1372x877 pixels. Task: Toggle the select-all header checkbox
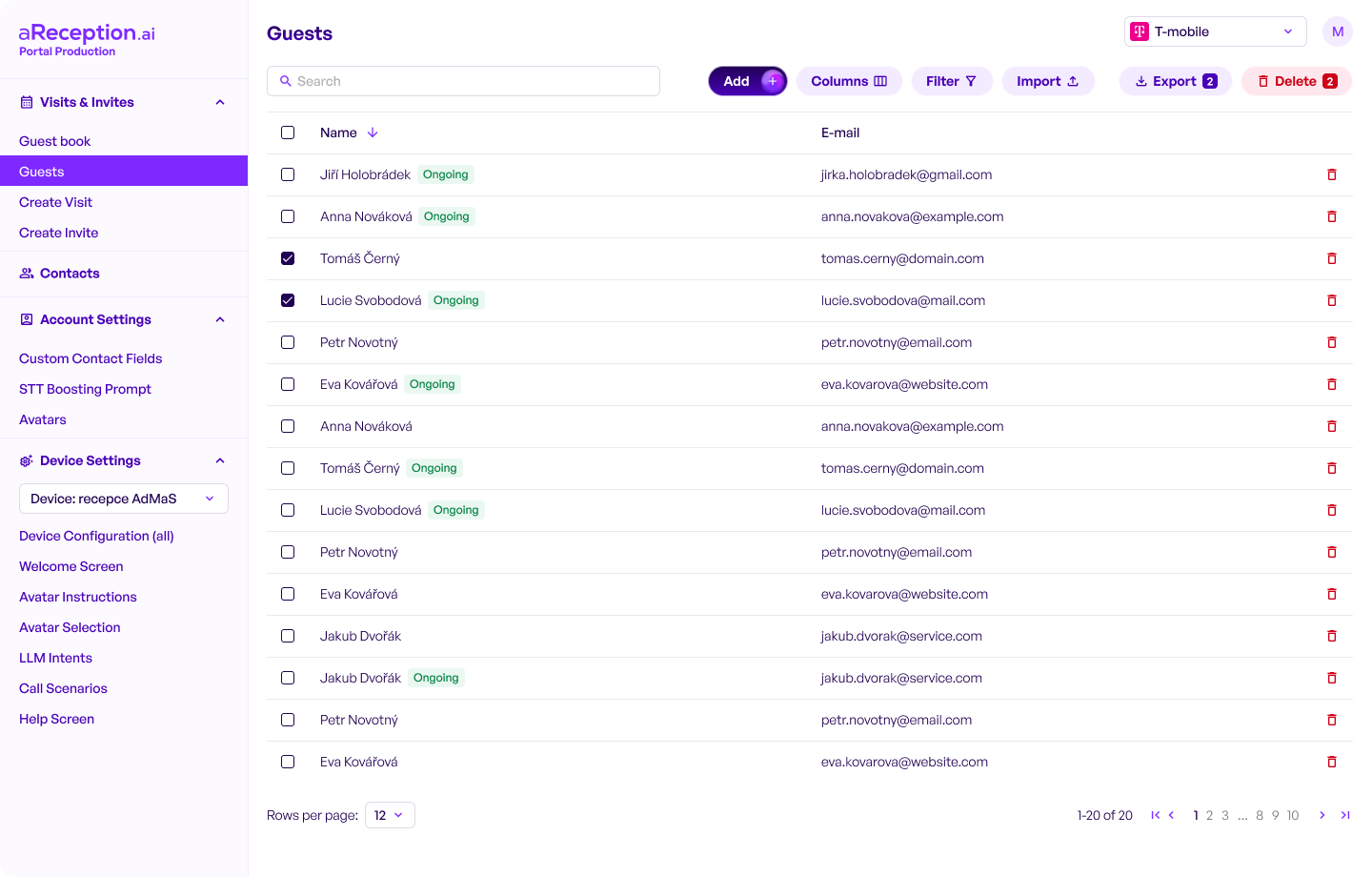(288, 133)
